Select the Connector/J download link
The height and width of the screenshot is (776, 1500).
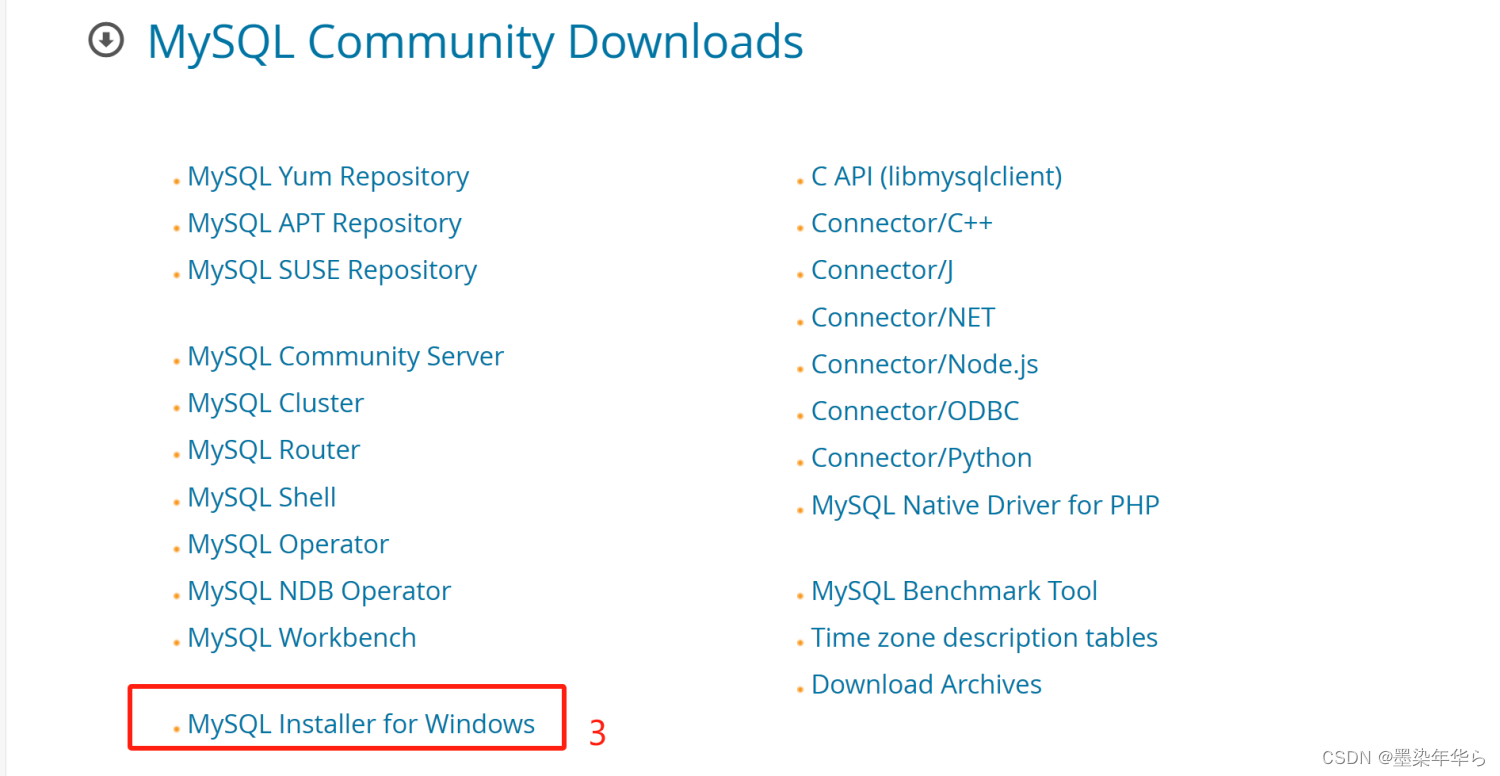tap(882, 271)
